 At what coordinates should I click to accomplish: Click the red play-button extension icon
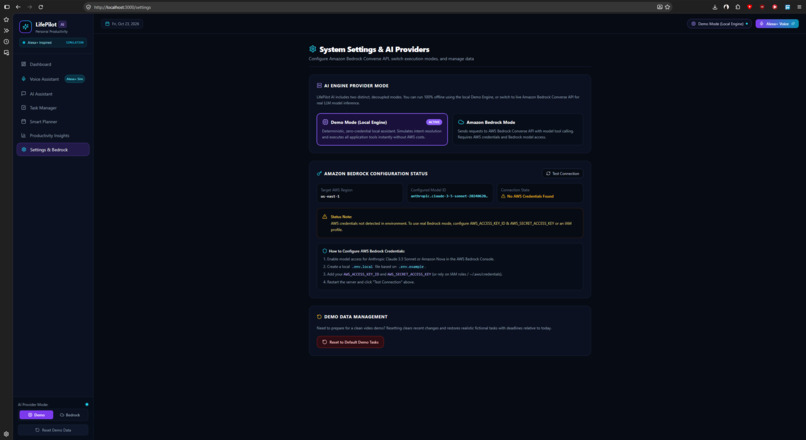[x=775, y=7]
